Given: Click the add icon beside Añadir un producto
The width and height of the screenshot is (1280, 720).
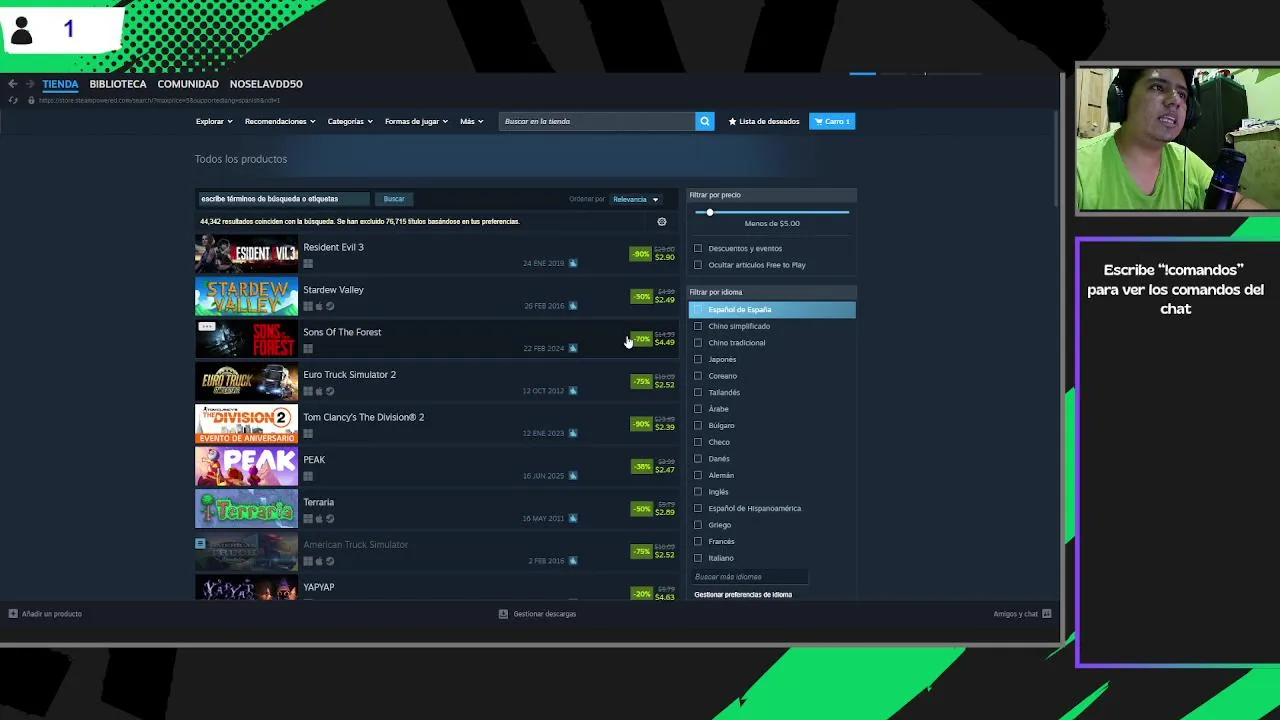Looking at the screenshot, I should click(13, 614).
